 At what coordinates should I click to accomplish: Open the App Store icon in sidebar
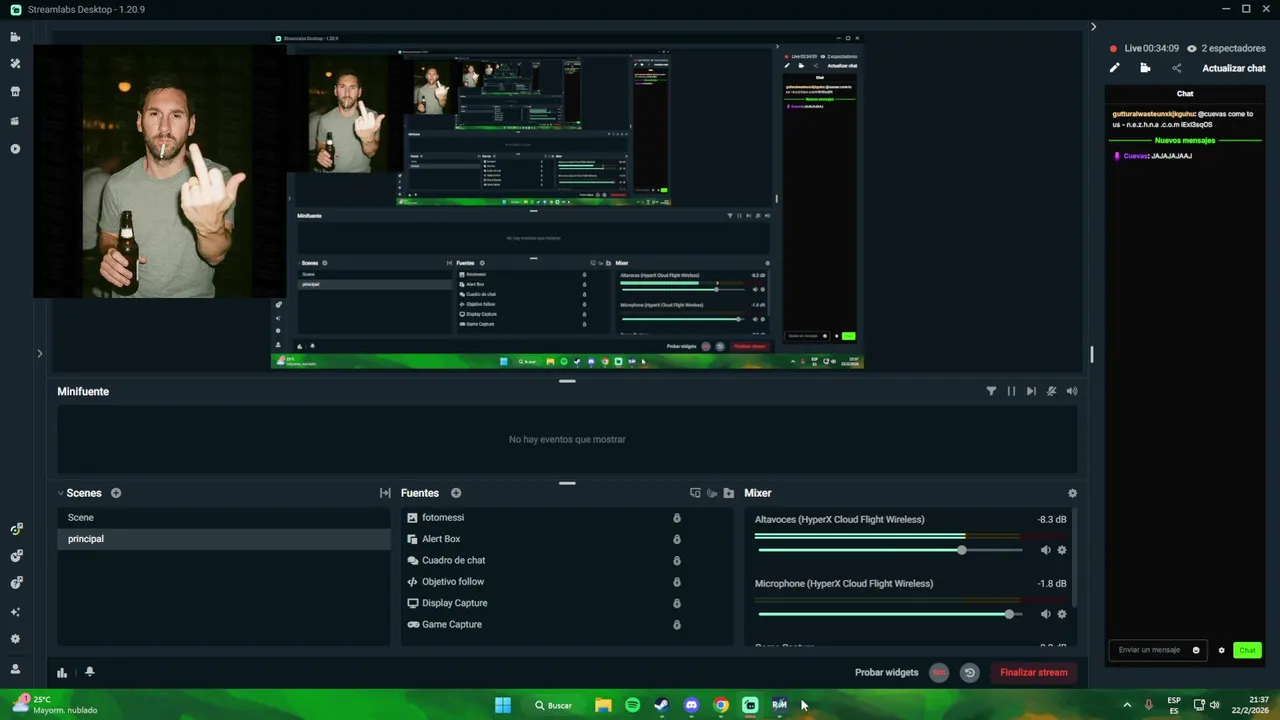(x=15, y=91)
